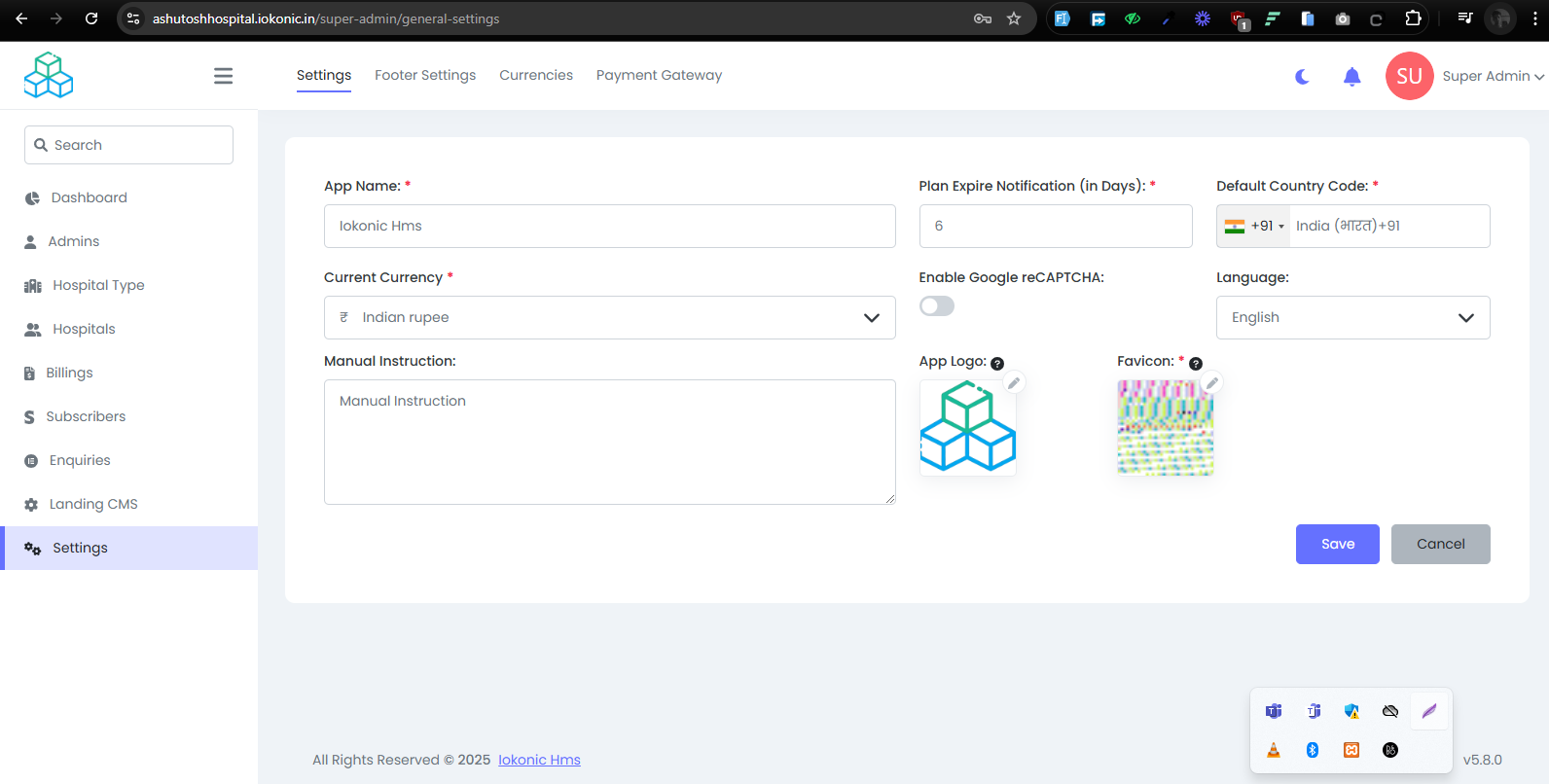Click the hamburger sidebar menu icon
The width and height of the screenshot is (1549, 784).
[x=223, y=76]
